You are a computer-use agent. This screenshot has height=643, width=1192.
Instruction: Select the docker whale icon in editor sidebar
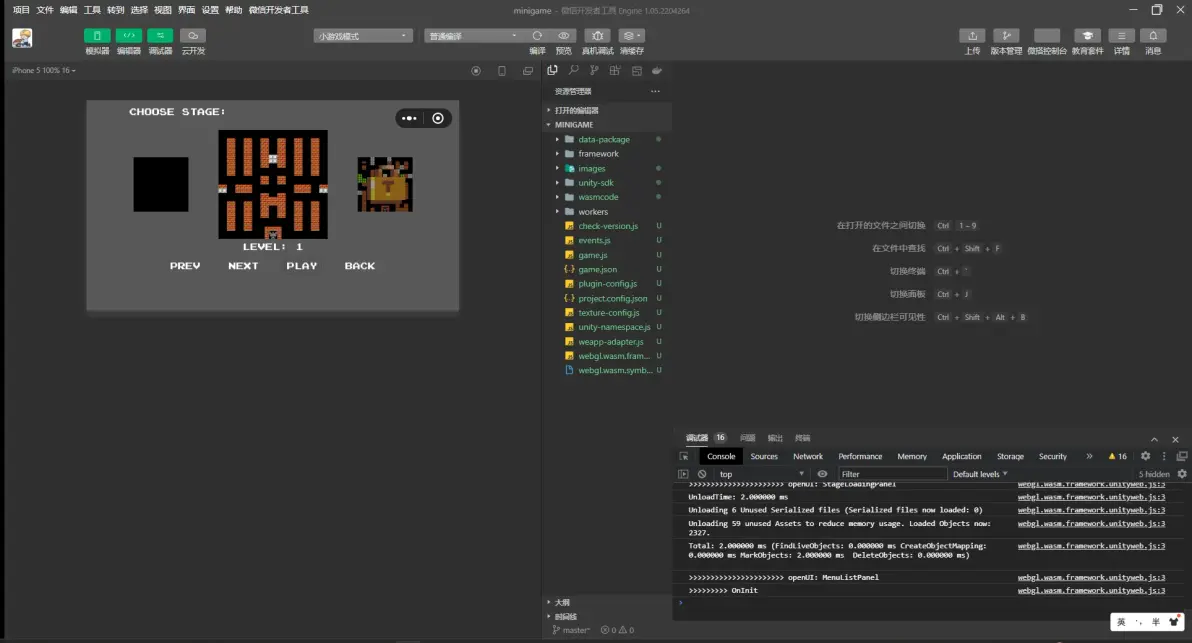coord(657,71)
